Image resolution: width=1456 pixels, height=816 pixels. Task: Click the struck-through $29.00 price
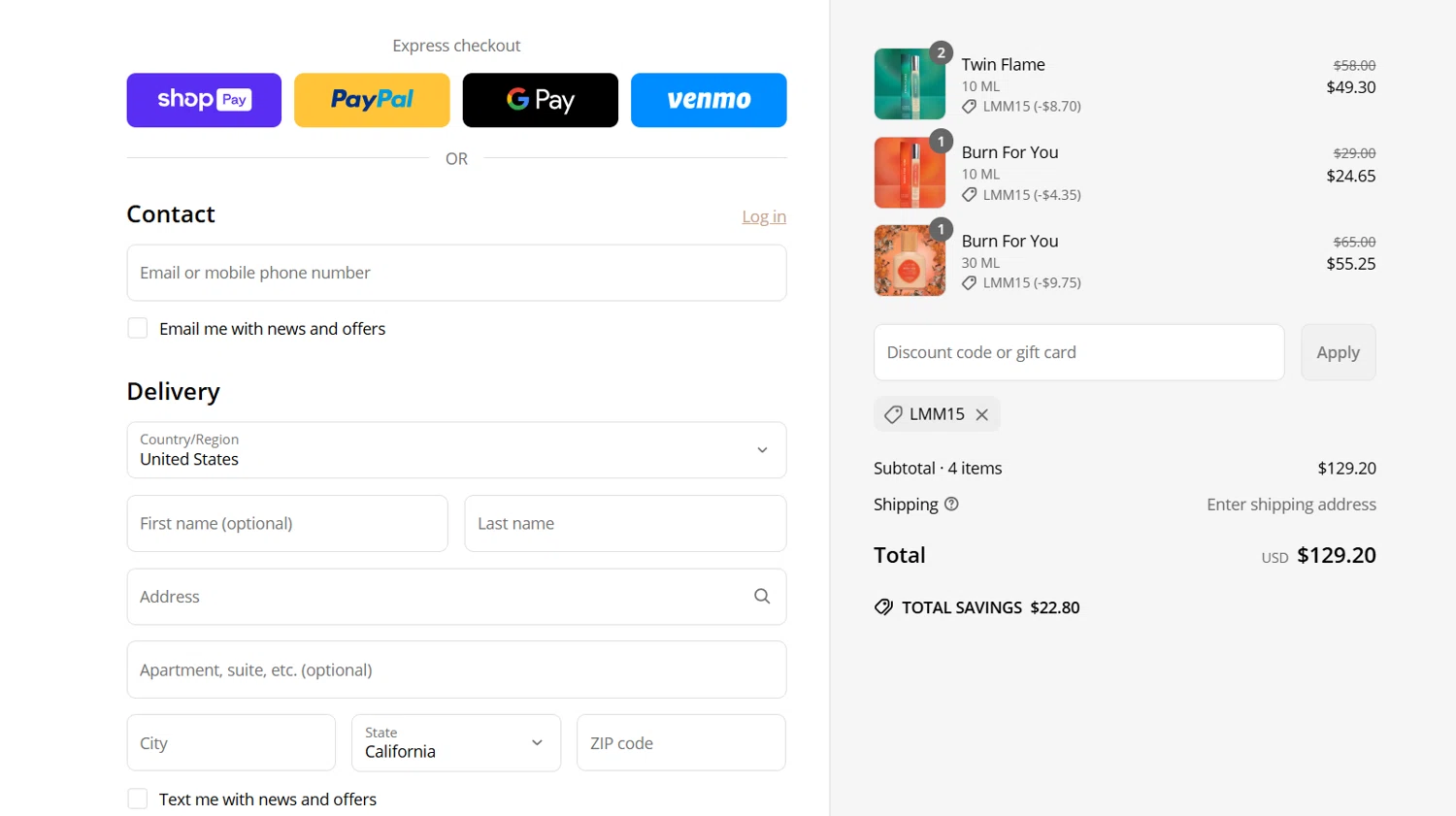[1354, 153]
